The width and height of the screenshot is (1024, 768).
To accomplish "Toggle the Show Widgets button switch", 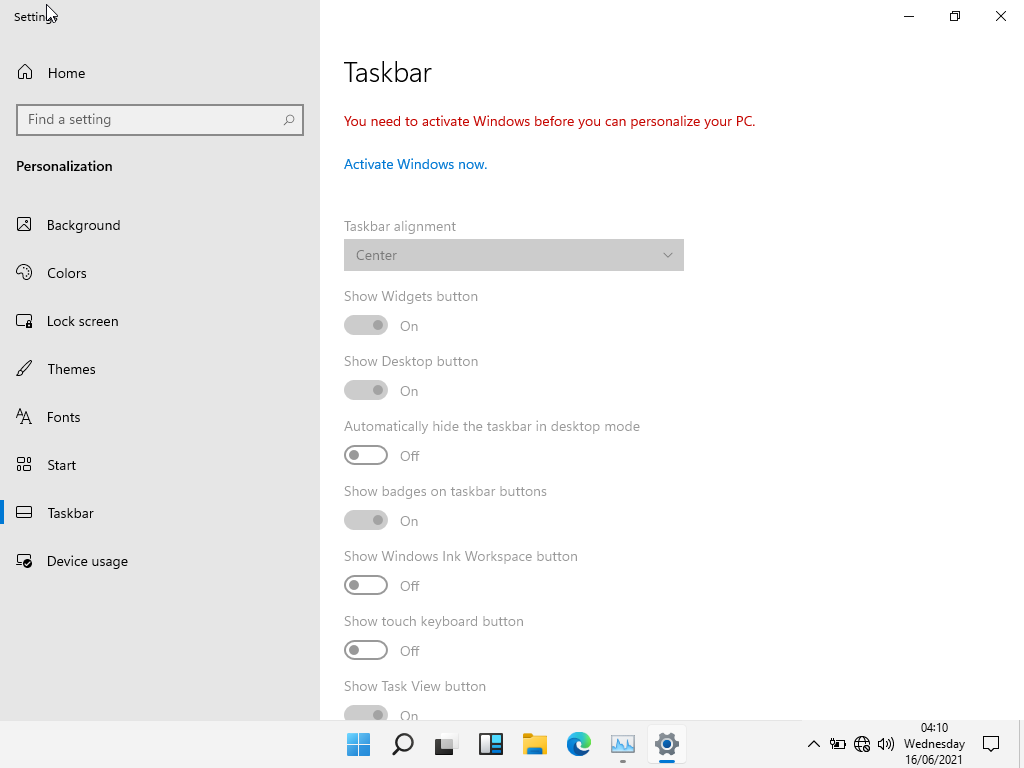I will tap(366, 325).
